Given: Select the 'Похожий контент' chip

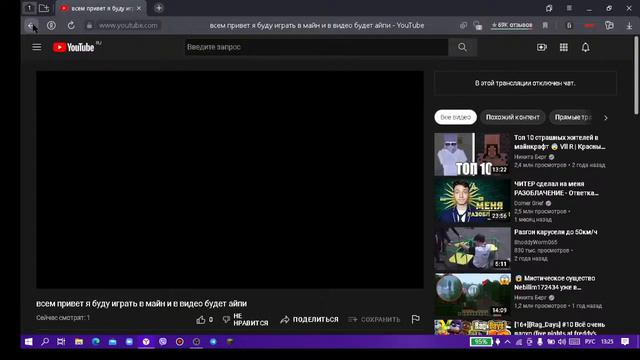Looking at the screenshot, I should coord(513,117).
